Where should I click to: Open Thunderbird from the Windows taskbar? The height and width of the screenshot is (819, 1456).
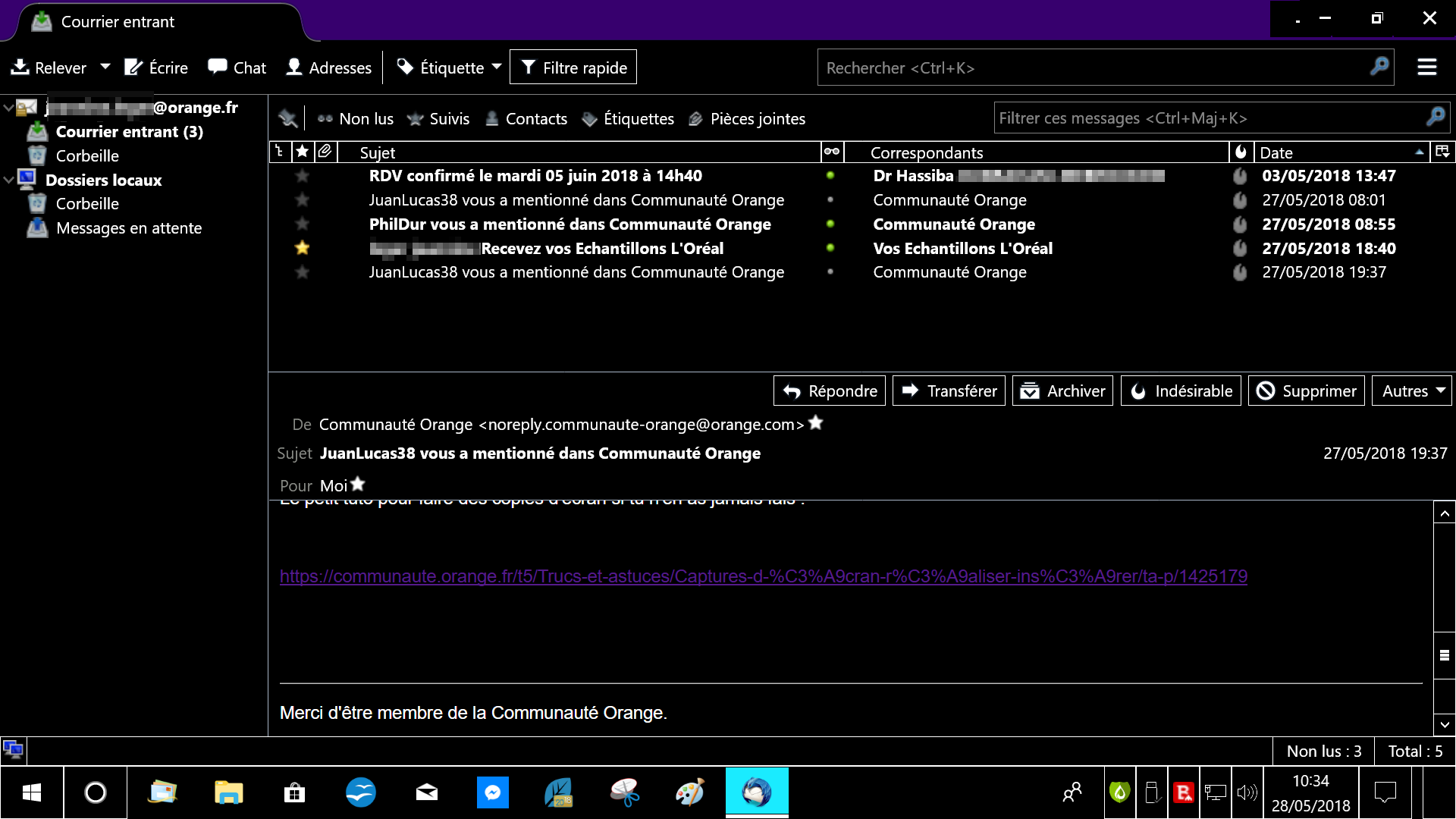[756, 792]
